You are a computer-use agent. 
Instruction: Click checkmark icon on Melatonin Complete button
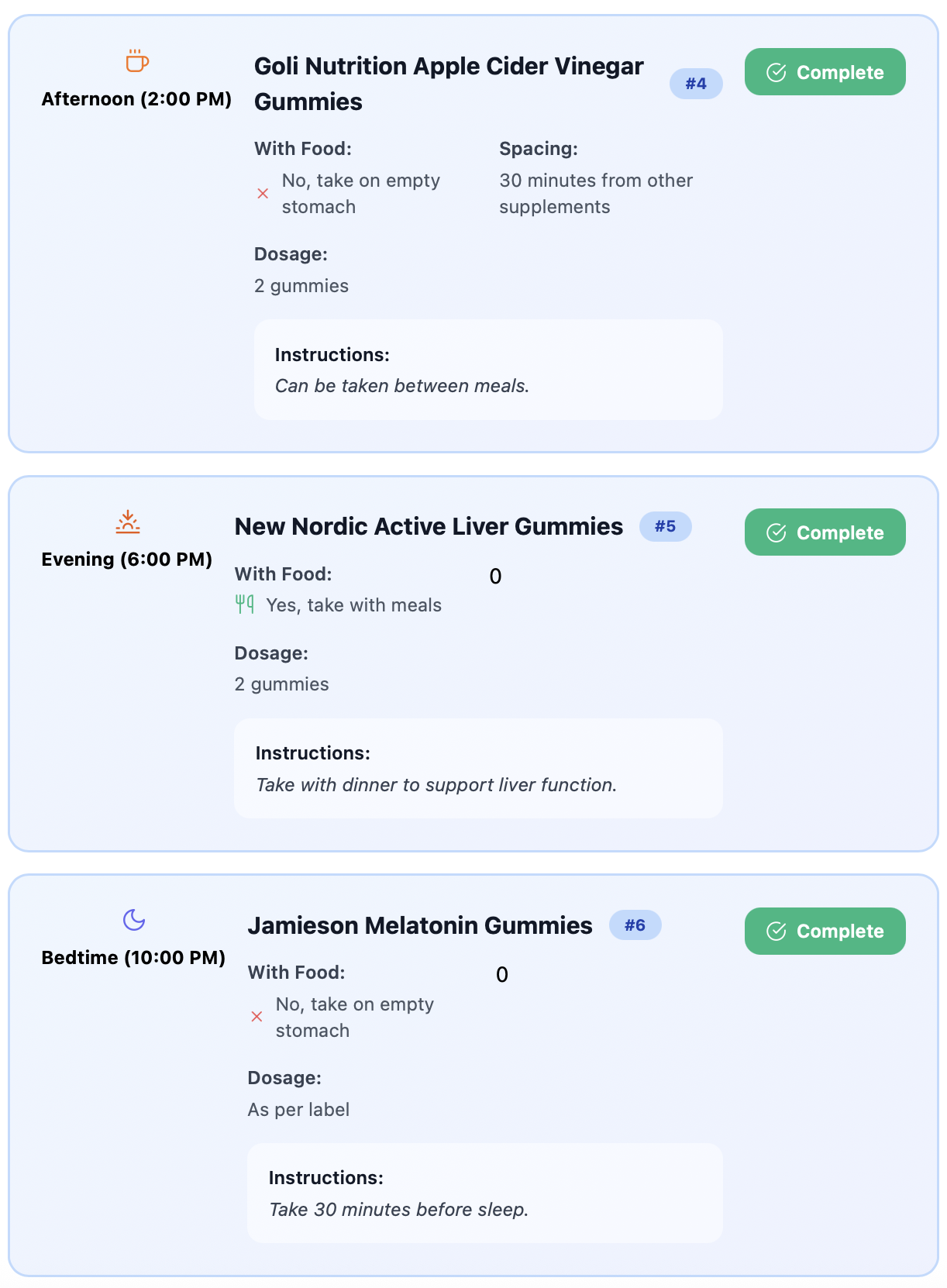click(776, 932)
